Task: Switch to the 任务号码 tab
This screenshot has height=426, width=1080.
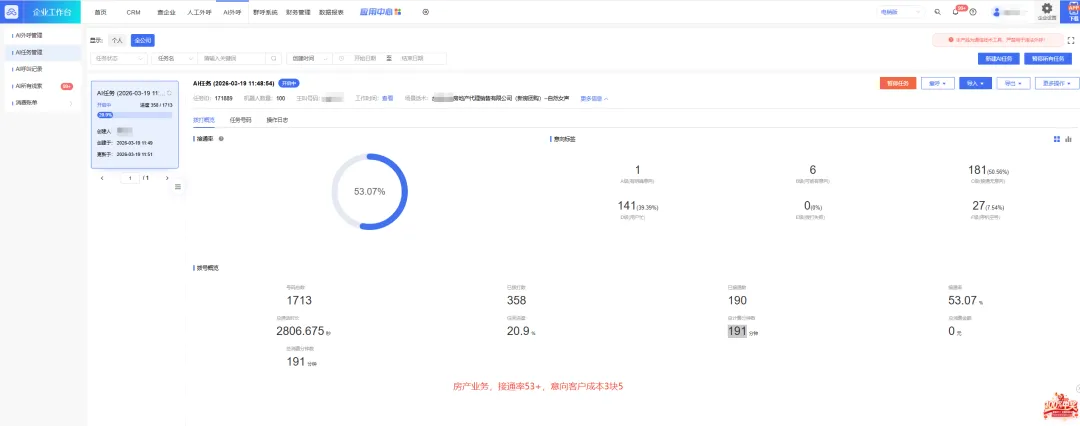Action: tap(240, 120)
